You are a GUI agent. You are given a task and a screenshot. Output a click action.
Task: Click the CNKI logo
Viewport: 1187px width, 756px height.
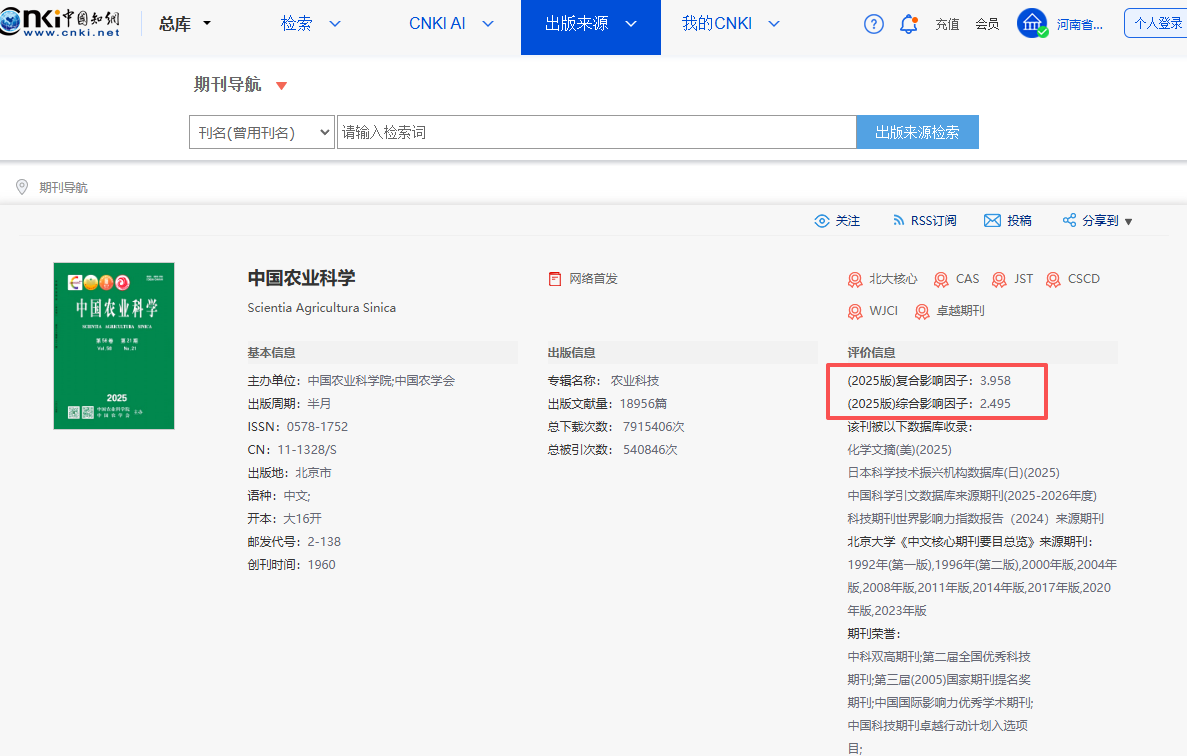pos(60,23)
